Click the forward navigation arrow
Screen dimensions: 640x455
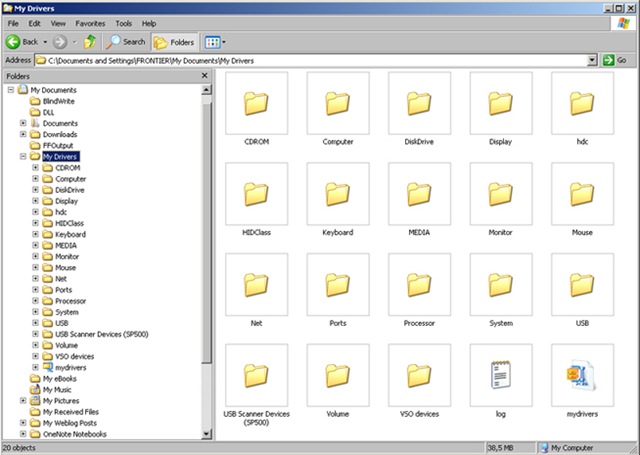pos(60,42)
